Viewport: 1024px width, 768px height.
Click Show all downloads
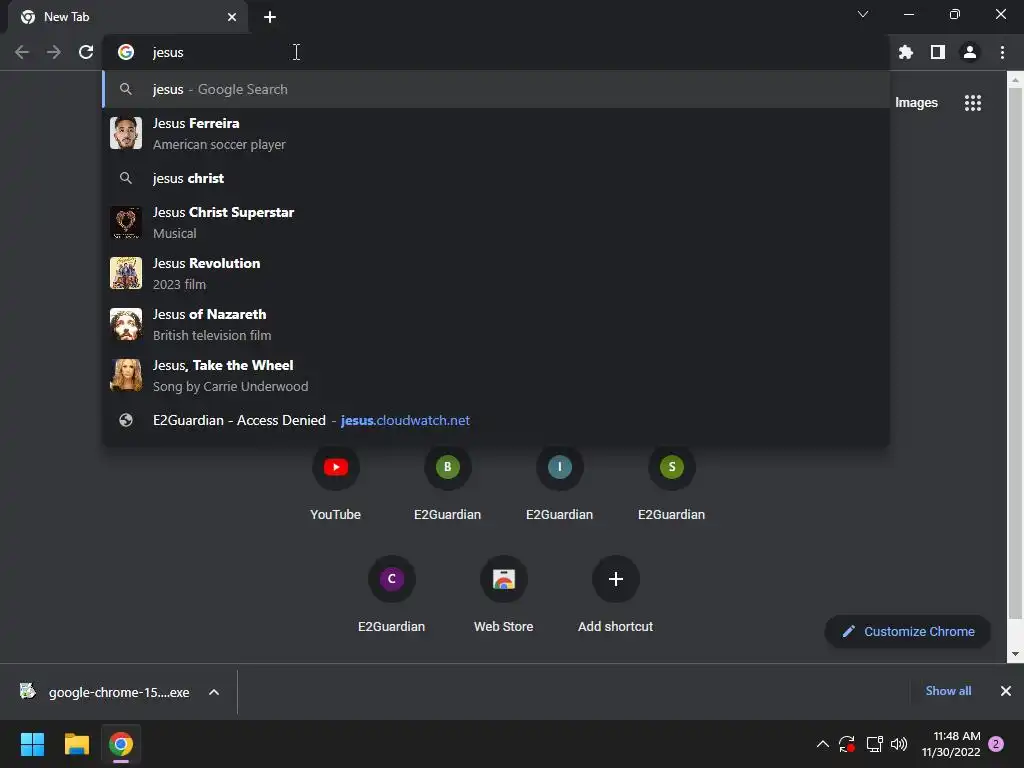(948, 691)
